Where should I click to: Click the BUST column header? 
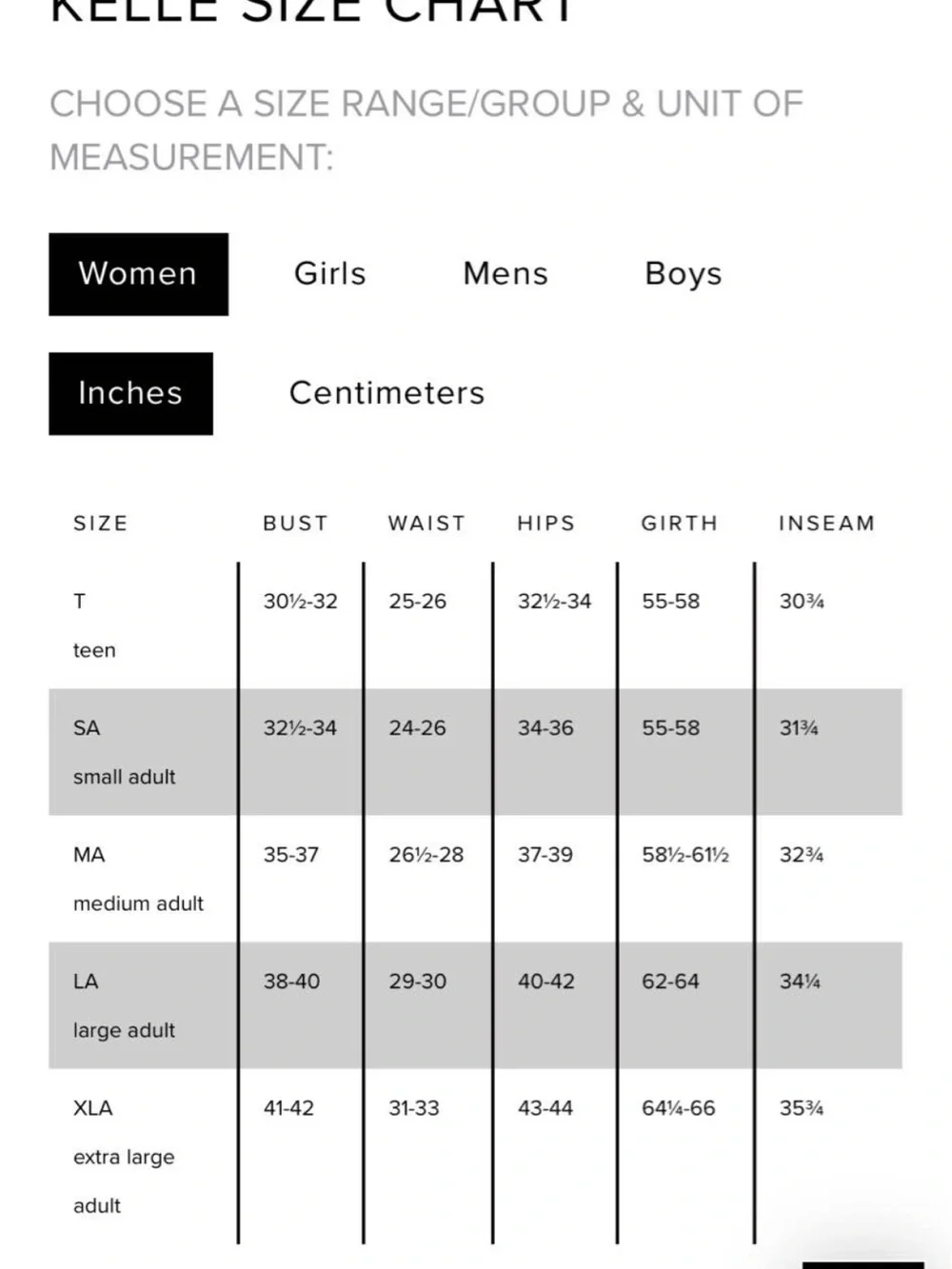coord(295,524)
